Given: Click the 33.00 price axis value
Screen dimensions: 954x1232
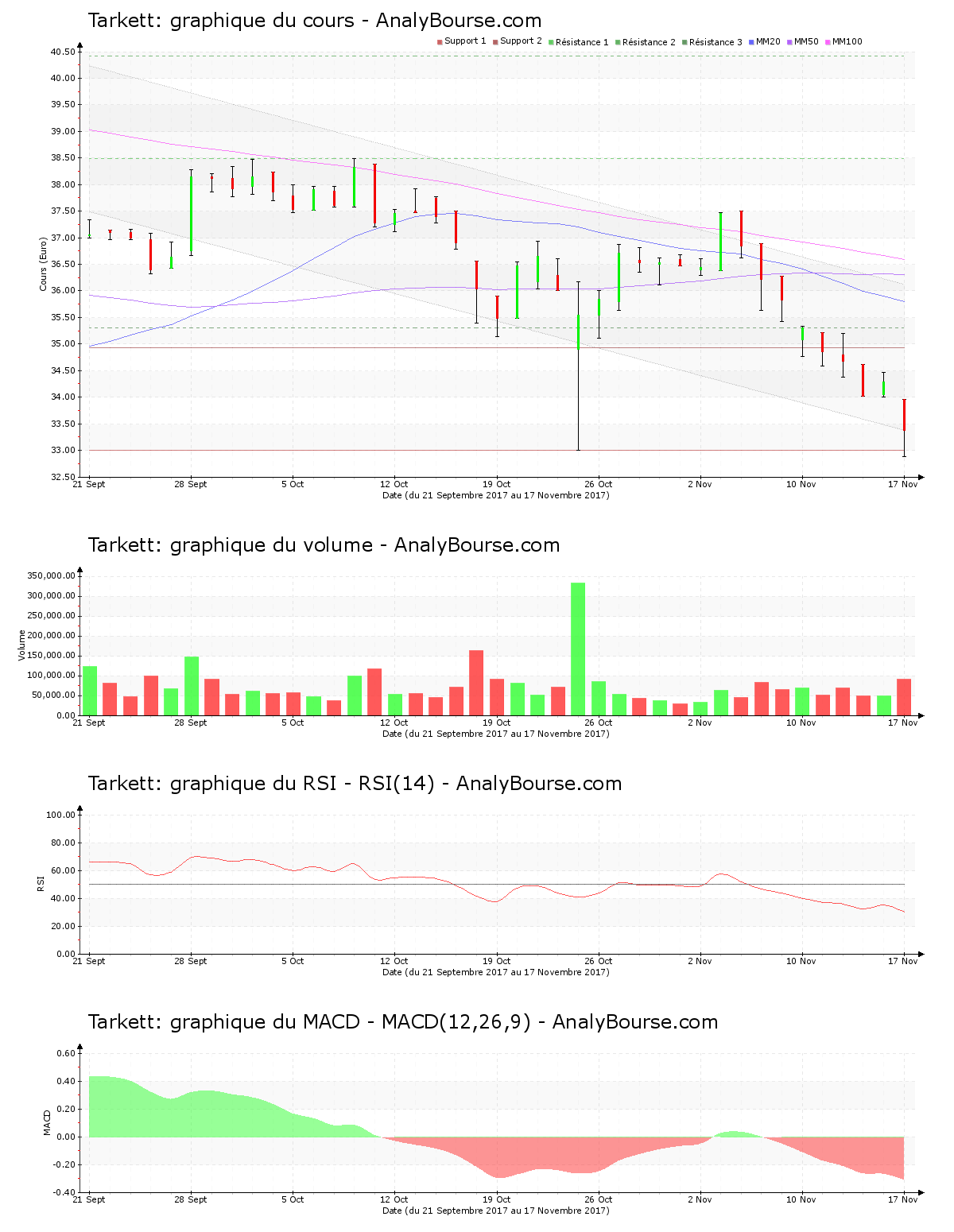Looking at the screenshot, I should click(x=63, y=451).
